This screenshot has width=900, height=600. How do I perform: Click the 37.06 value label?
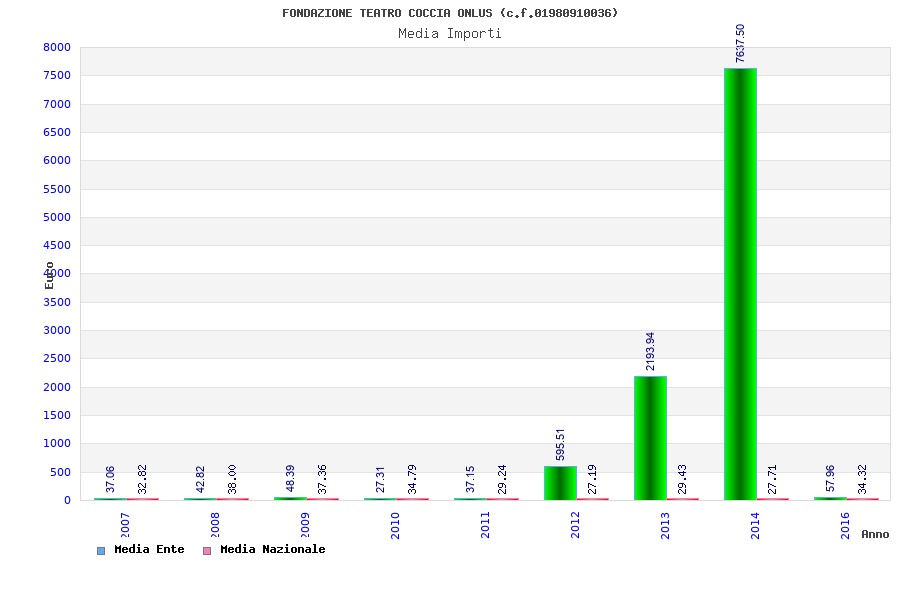click(110, 479)
